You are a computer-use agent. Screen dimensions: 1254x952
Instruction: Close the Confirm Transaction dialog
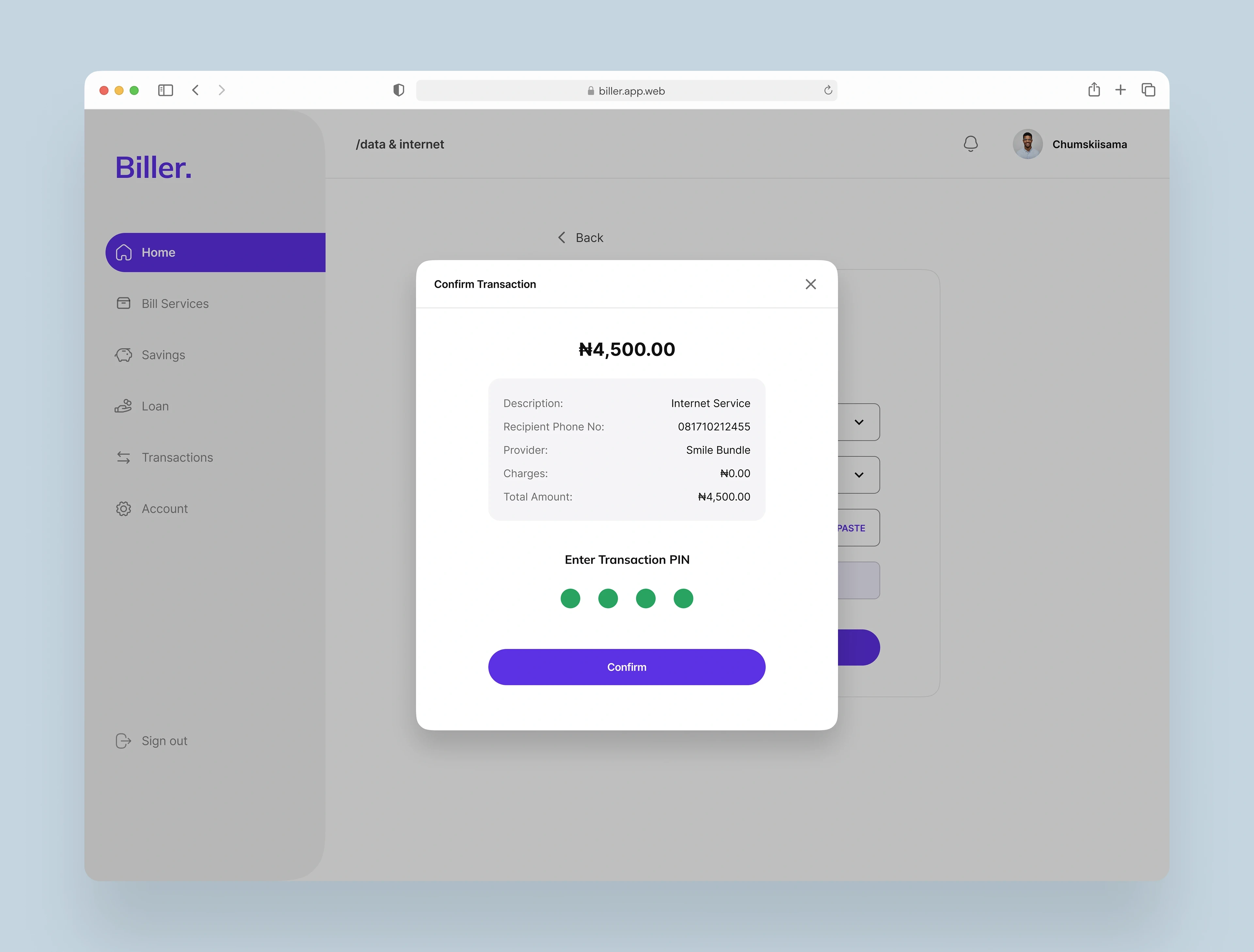[x=810, y=284]
